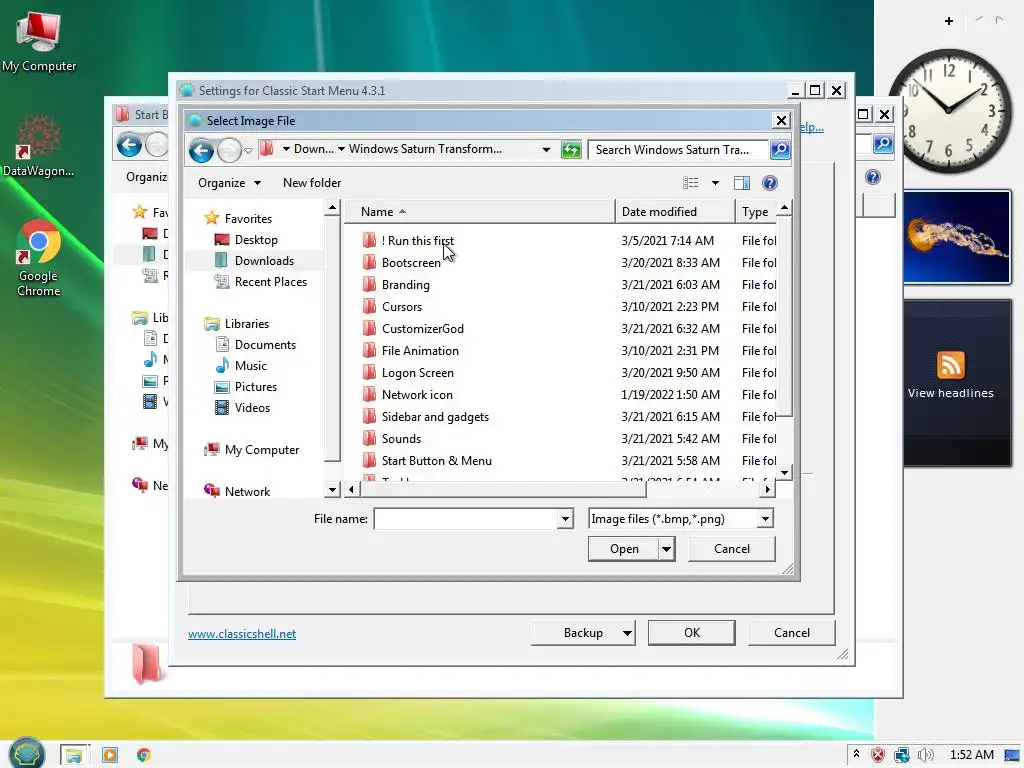Toggle the preview pane icon
The width and height of the screenshot is (1024, 768).
click(742, 183)
